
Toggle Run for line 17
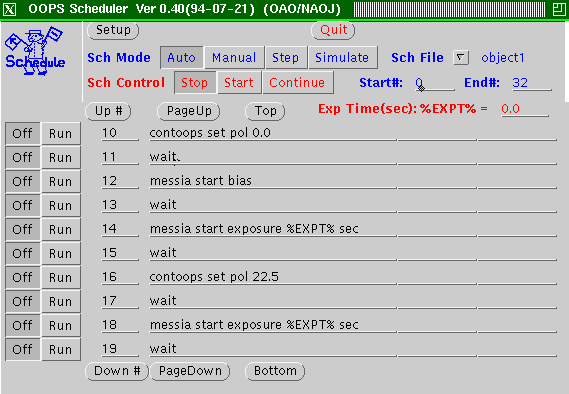point(61,301)
